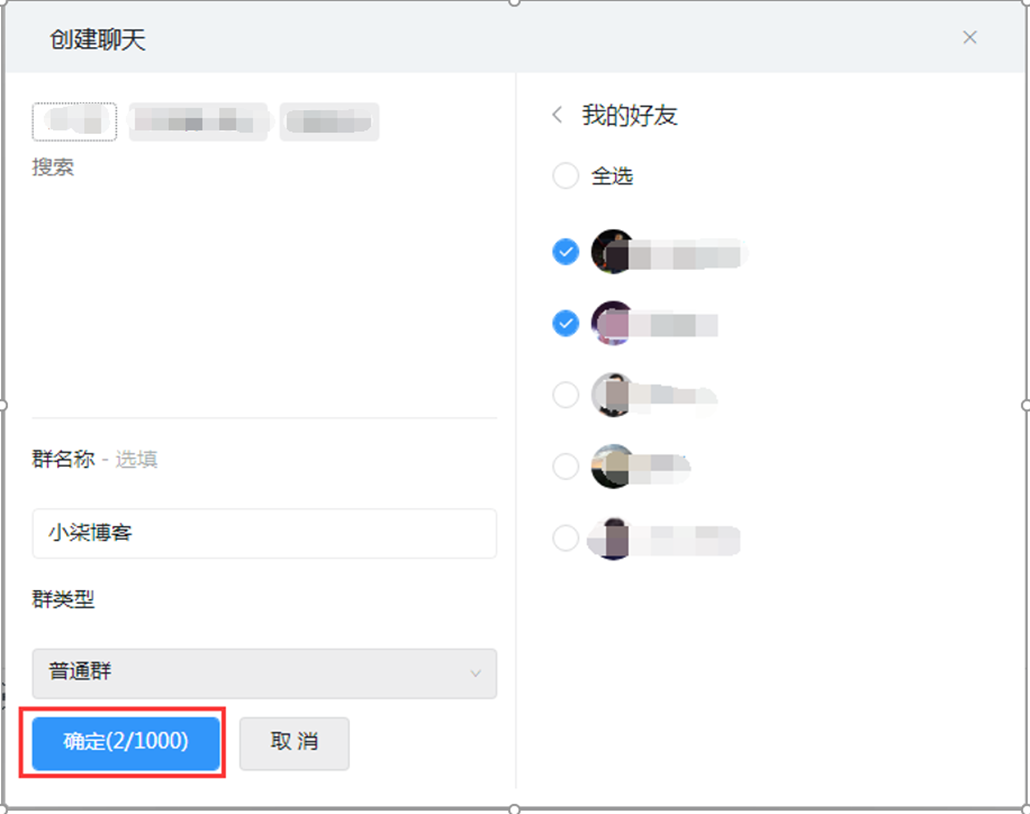This screenshot has width=1030, height=814.
Task: Click the back arrow beside 我的好友
Action: 557,115
